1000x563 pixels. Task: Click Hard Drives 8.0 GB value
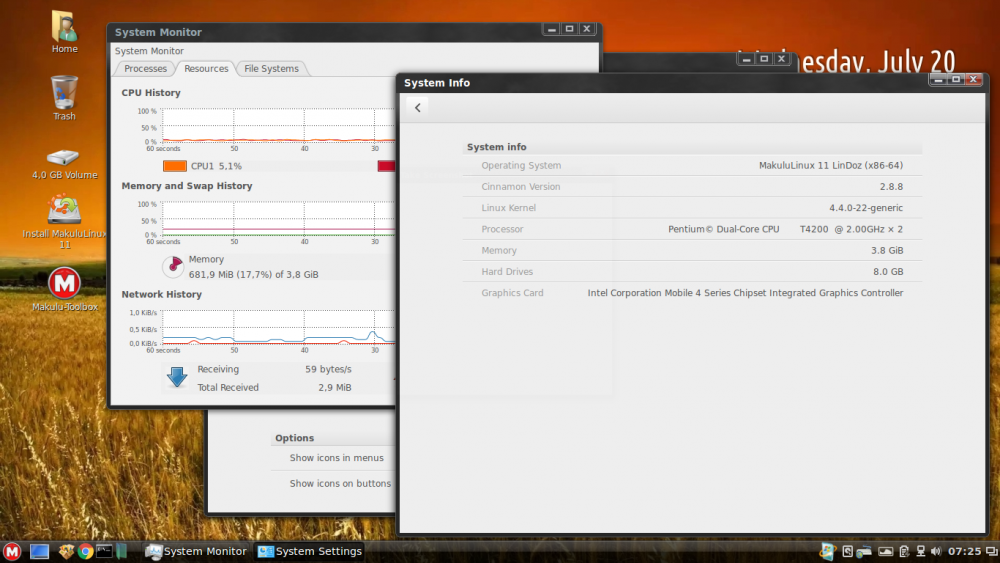click(x=888, y=272)
